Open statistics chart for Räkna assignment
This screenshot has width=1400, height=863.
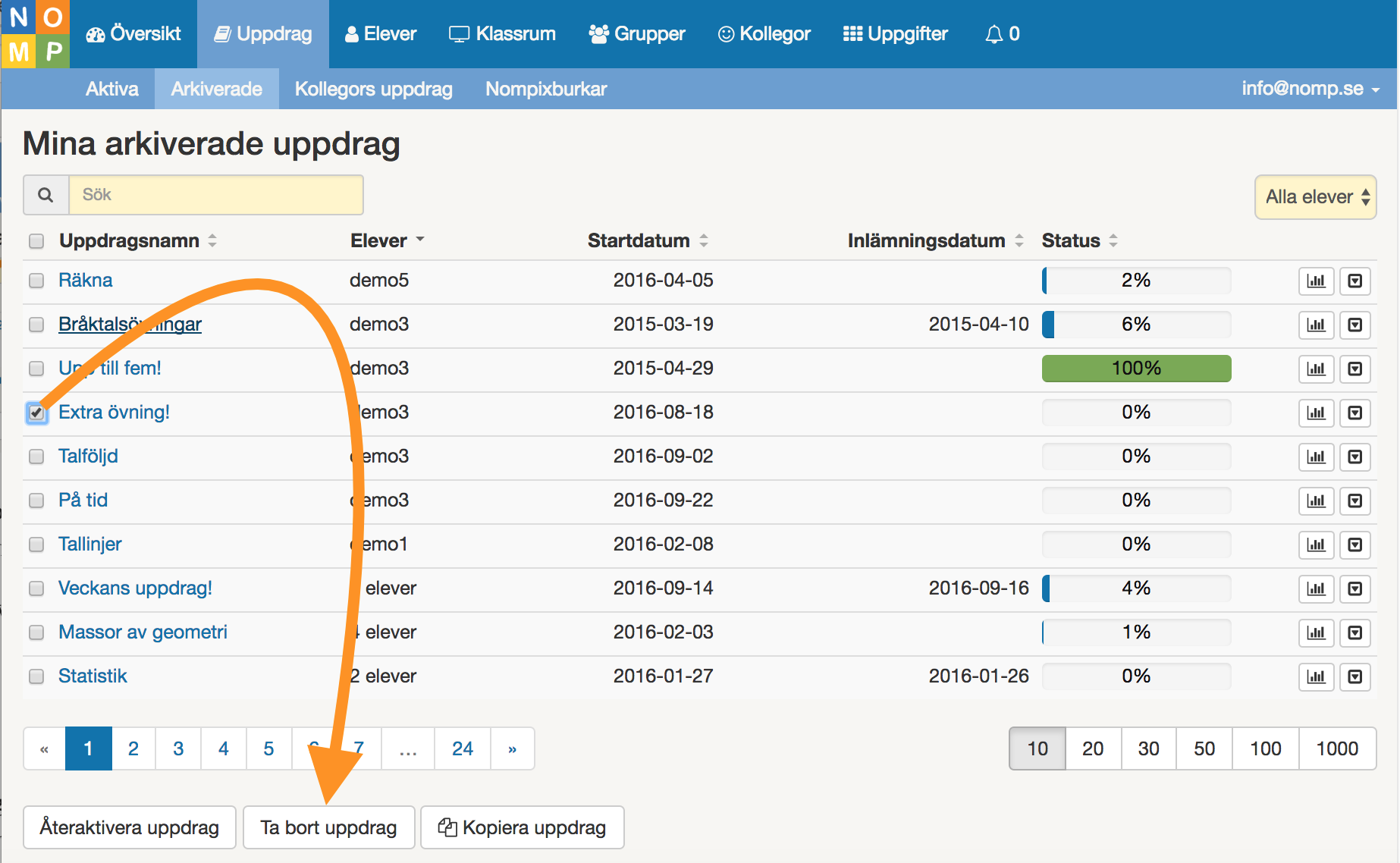tap(1316, 281)
